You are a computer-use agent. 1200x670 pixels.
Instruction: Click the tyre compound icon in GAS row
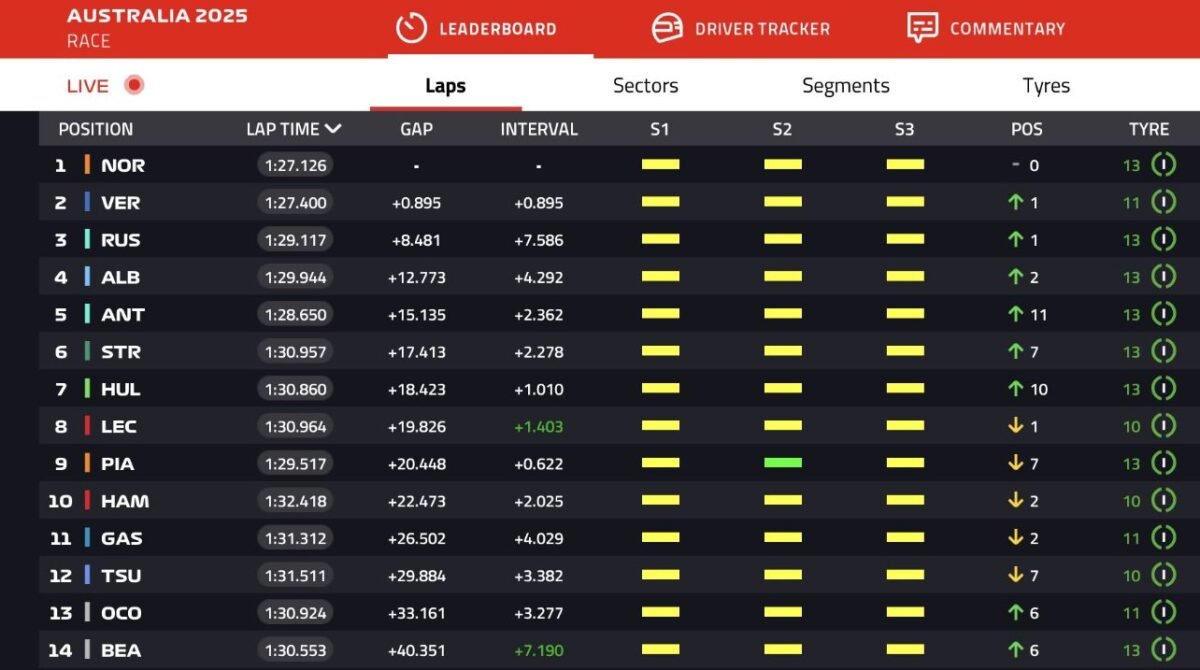[x=1163, y=538]
